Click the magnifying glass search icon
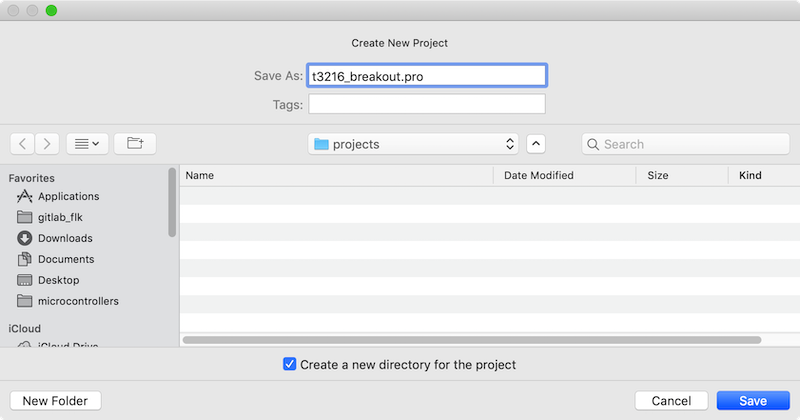Viewport: 800px width, 420px height. 593,144
